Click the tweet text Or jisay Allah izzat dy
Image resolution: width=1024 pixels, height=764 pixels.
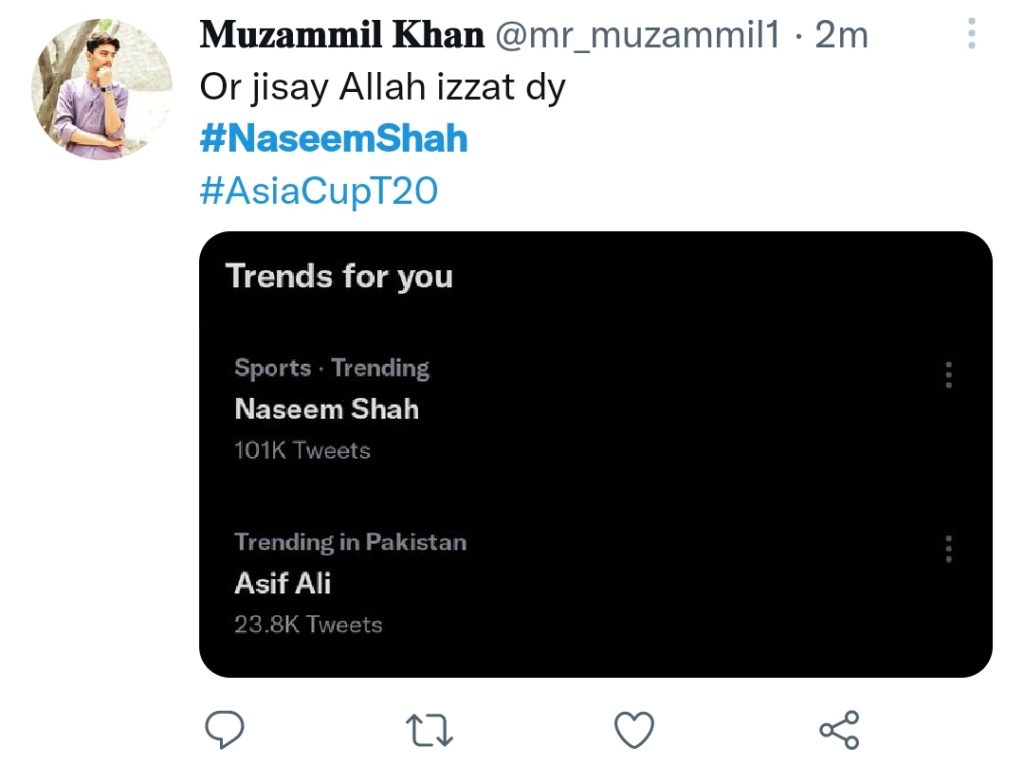pos(383,88)
